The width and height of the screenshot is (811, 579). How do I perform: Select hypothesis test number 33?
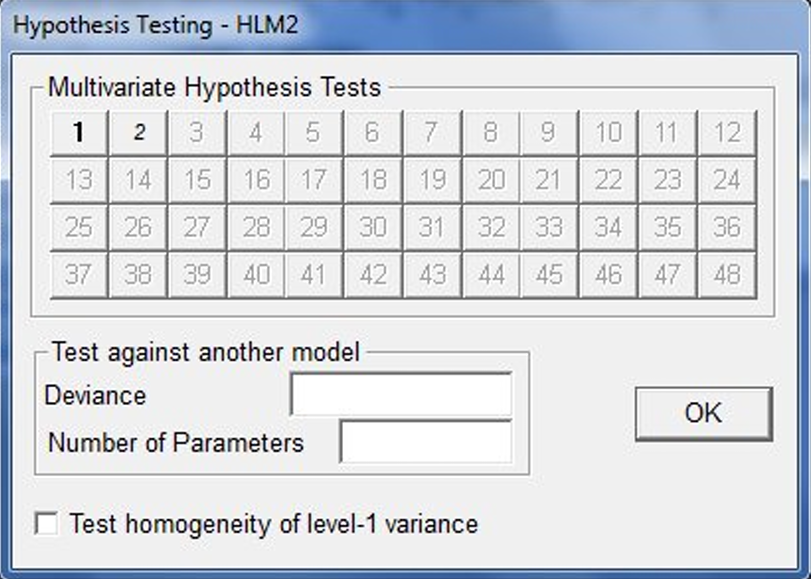pyautogui.click(x=550, y=227)
